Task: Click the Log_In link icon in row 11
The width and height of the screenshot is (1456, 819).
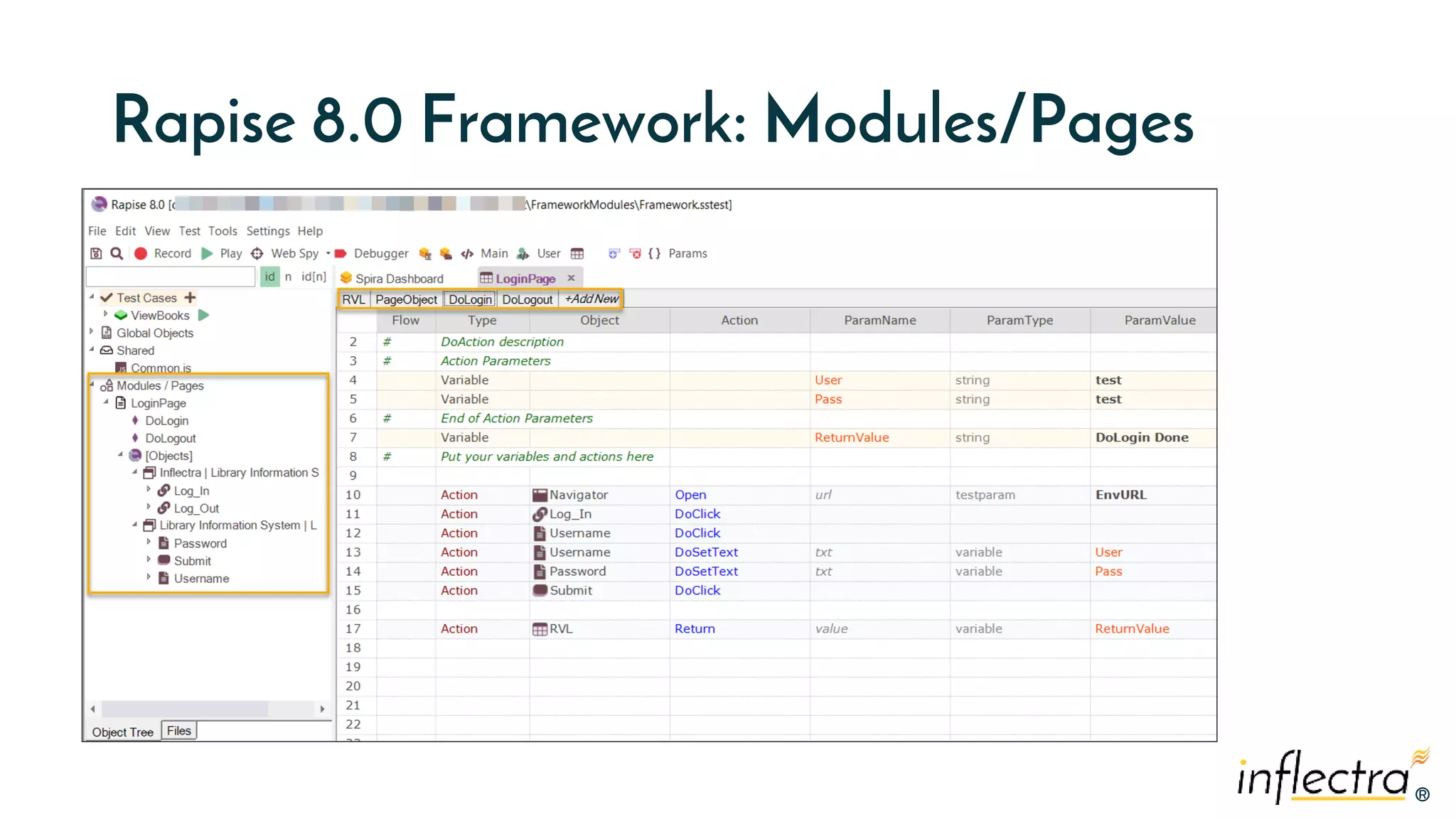Action: click(x=540, y=514)
